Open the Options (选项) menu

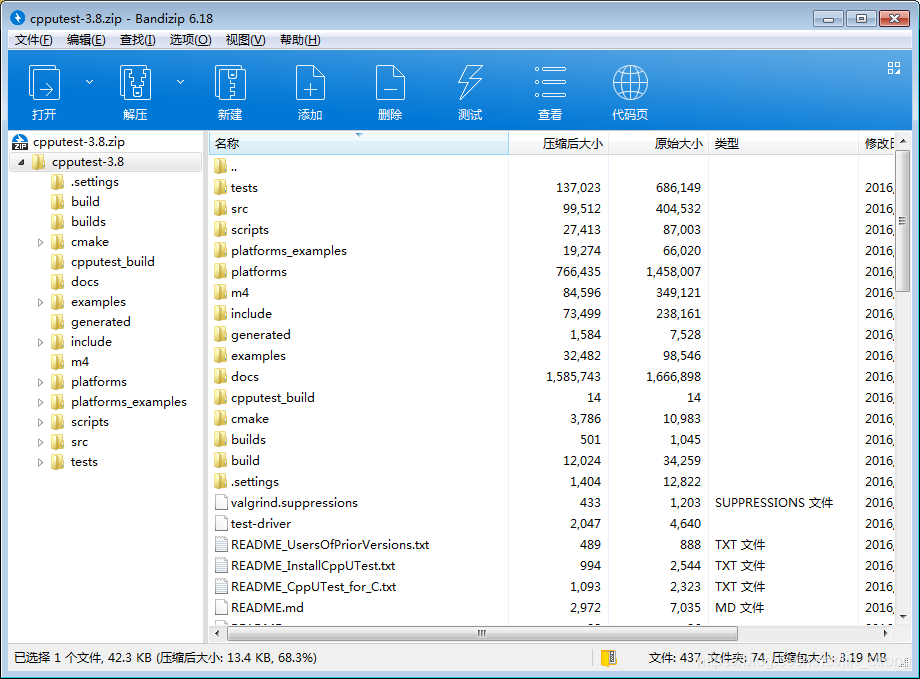[190, 40]
